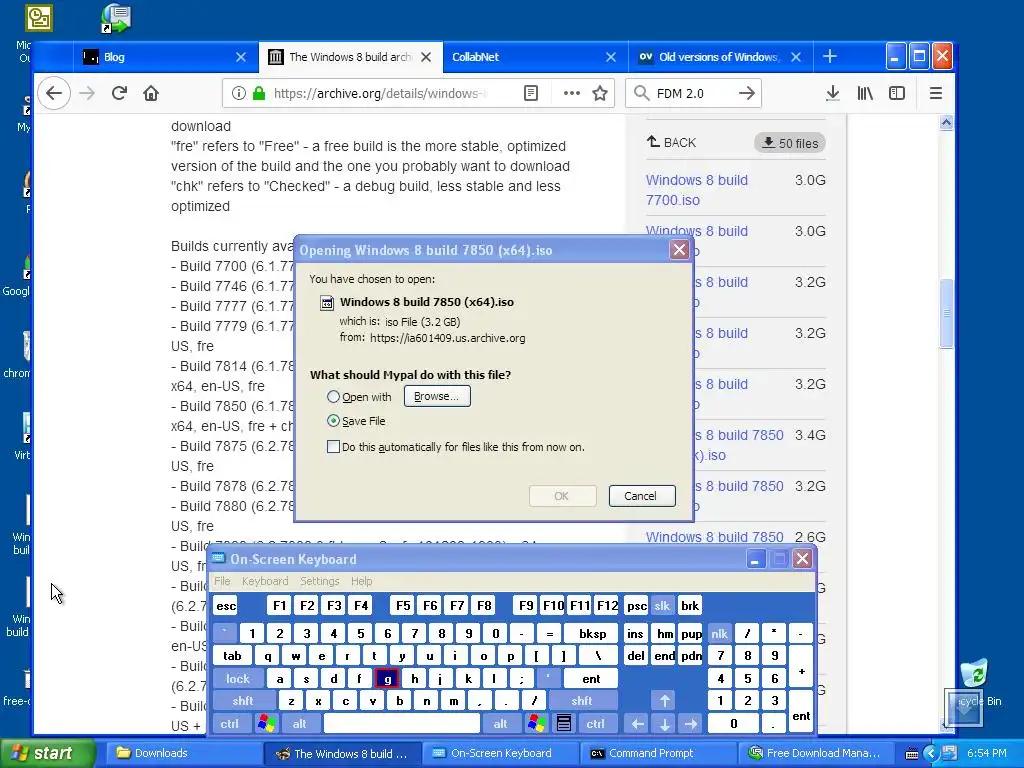Image resolution: width=1024 pixels, height=768 pixels.
Task: Click the scrollbar up arrow on the page
Action: pos(946,122)
